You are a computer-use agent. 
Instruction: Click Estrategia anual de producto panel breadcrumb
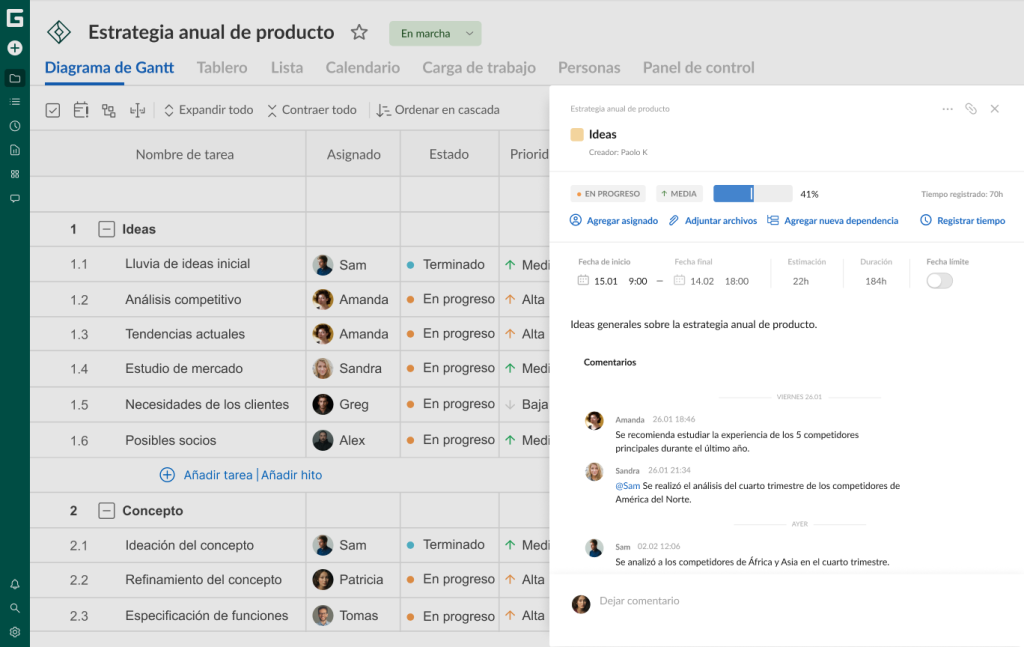coord(620,109)
